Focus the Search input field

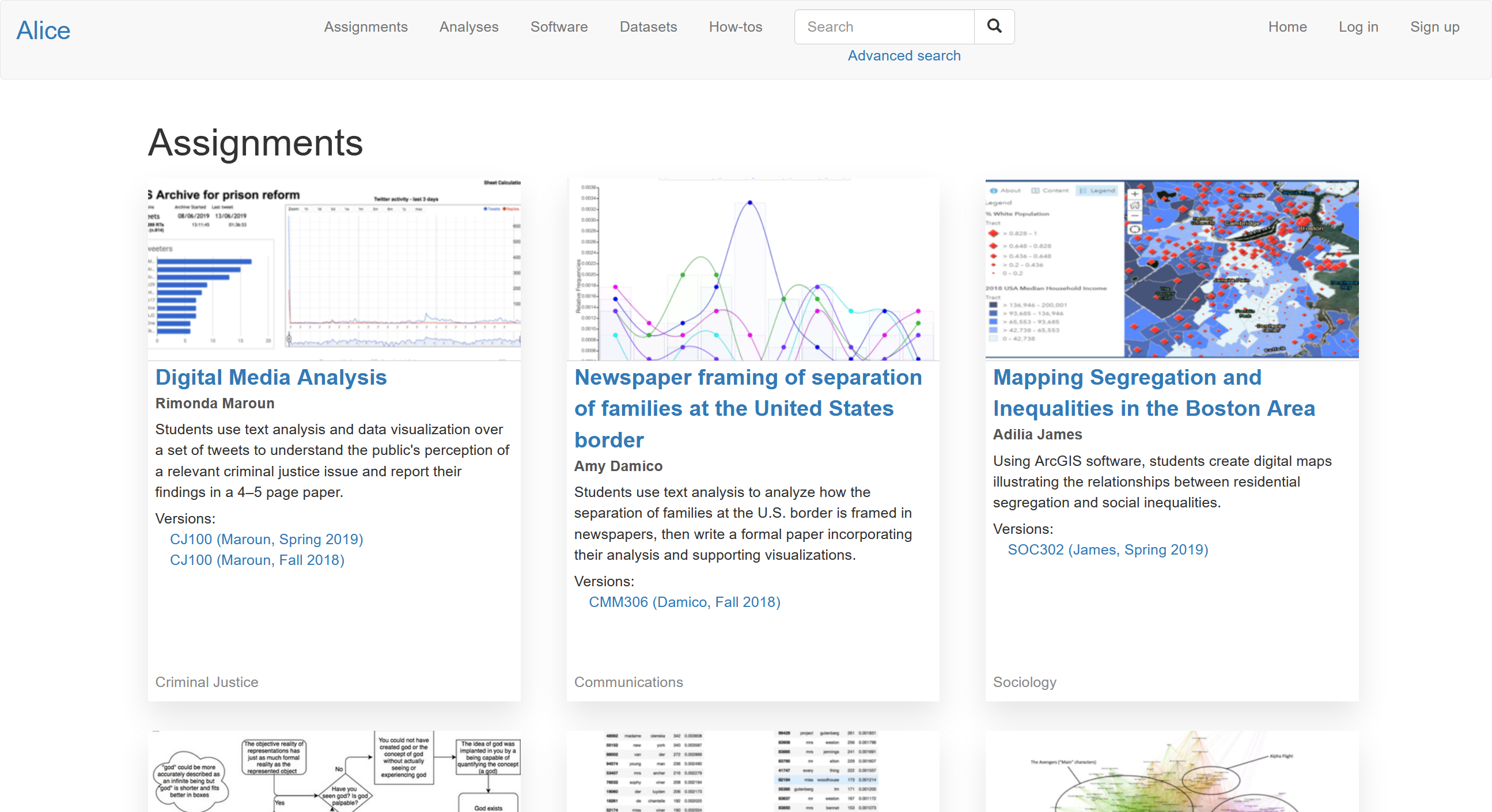[x=884, y=26]
